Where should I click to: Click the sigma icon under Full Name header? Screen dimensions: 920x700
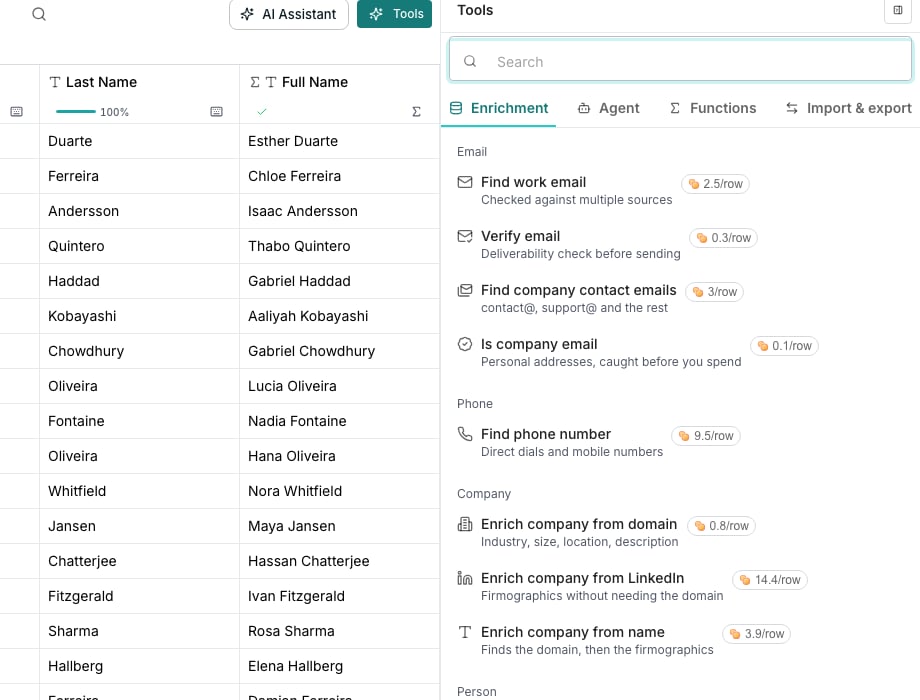(x=417, y=111)
